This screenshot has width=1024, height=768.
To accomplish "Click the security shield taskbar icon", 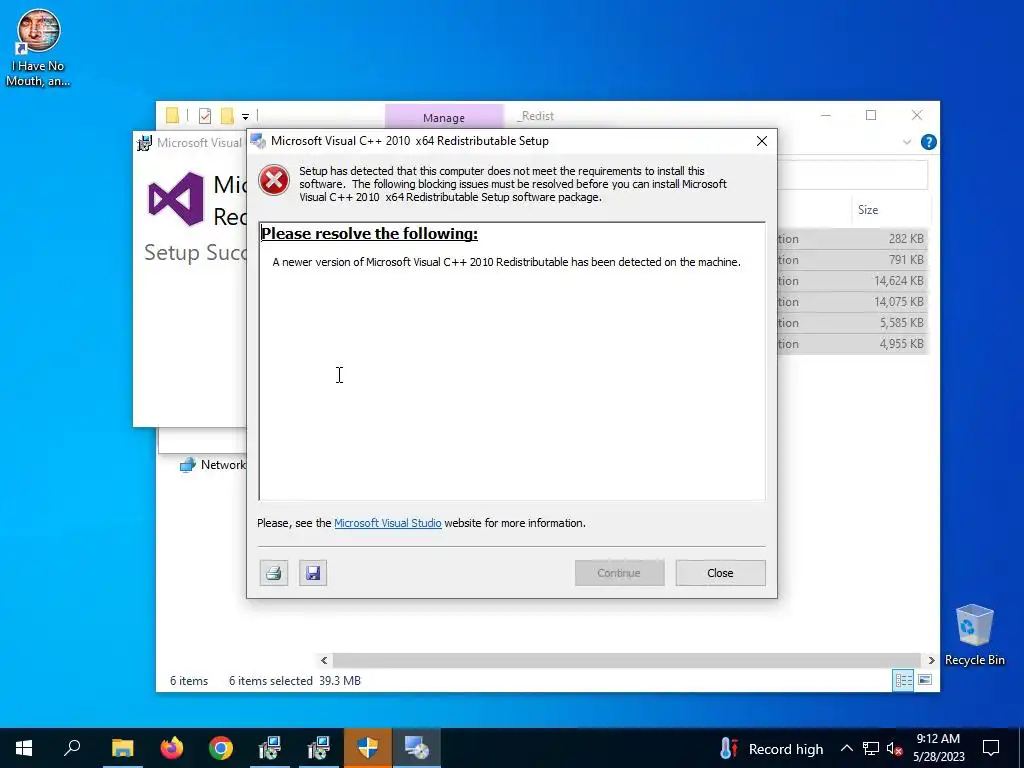I will [368, 748].
